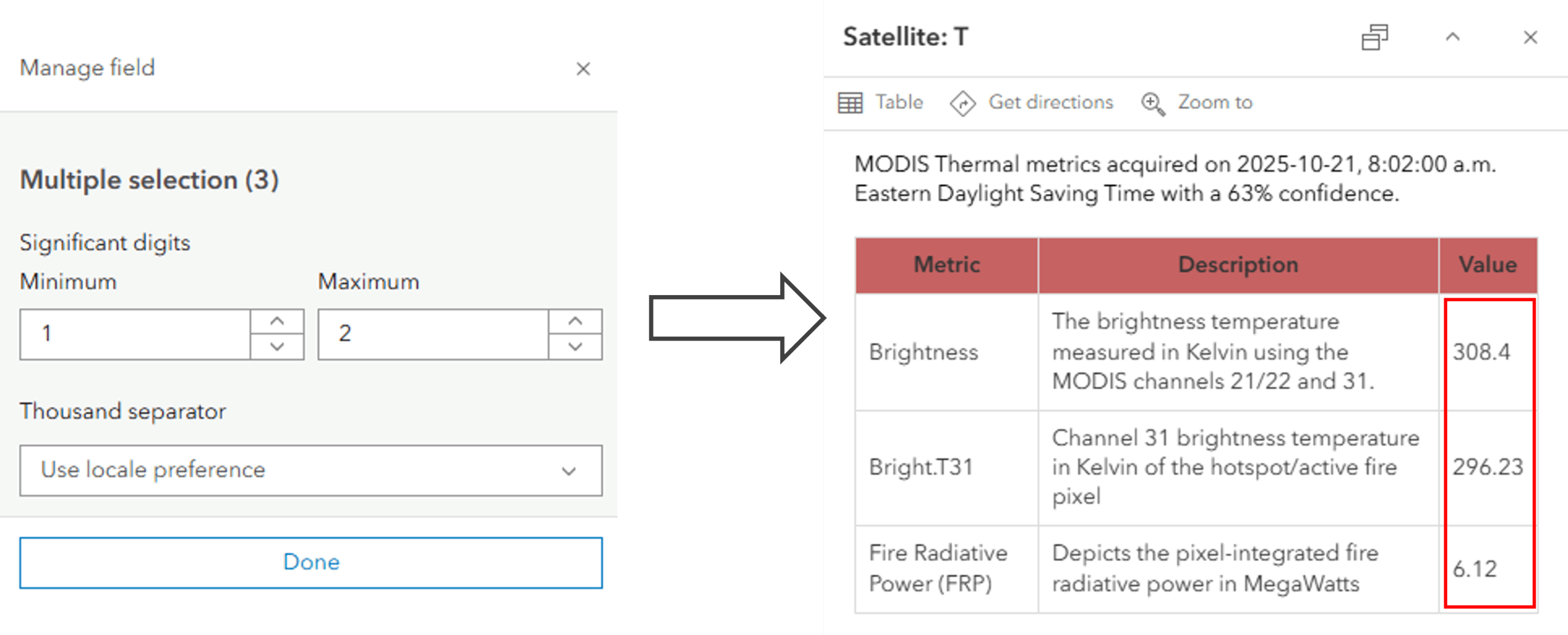
Task: Increase maximum significant digits
Action: click(x=575, y=321)
